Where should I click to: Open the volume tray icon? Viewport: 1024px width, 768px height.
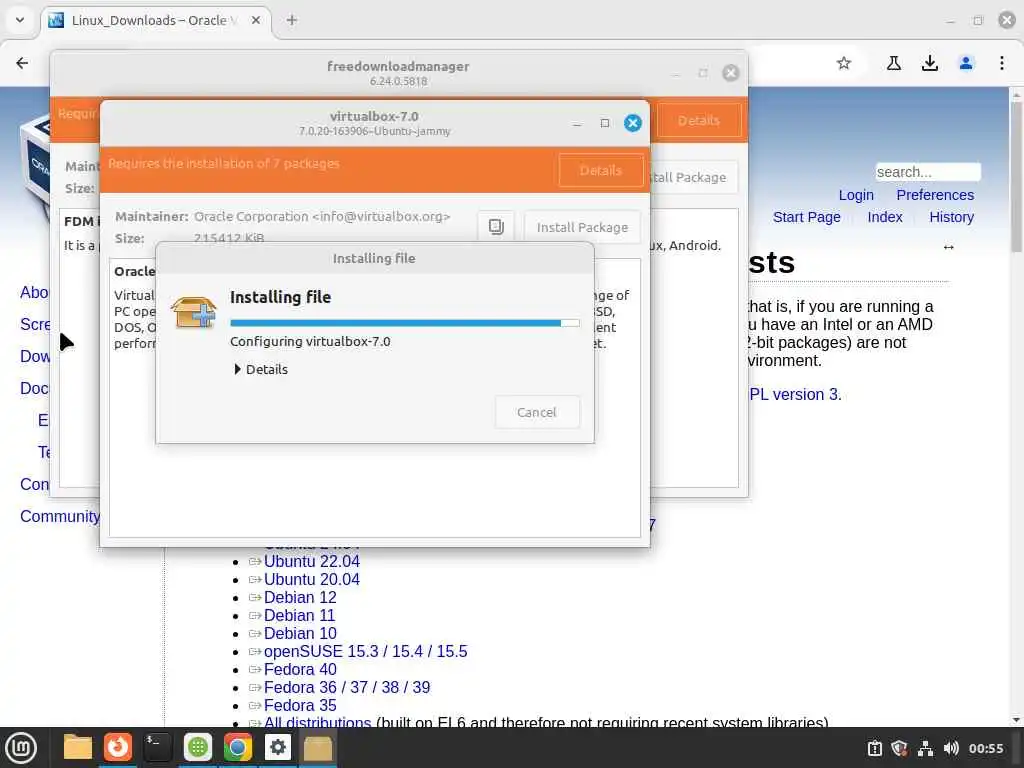(951, 748)
